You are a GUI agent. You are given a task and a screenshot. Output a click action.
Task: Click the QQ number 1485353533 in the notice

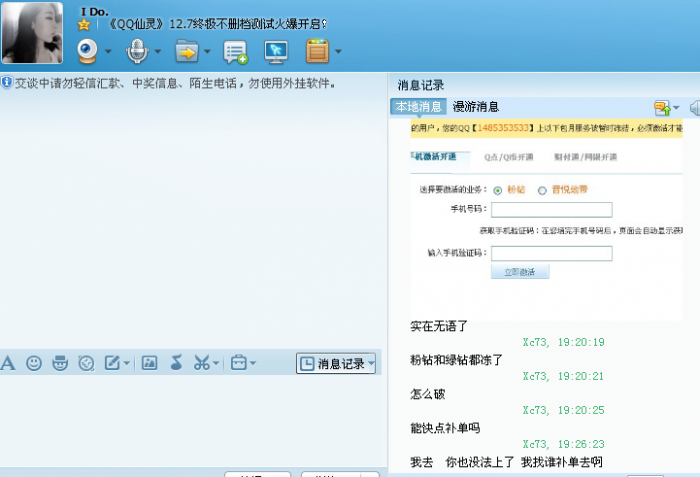[x=503, y=128]
